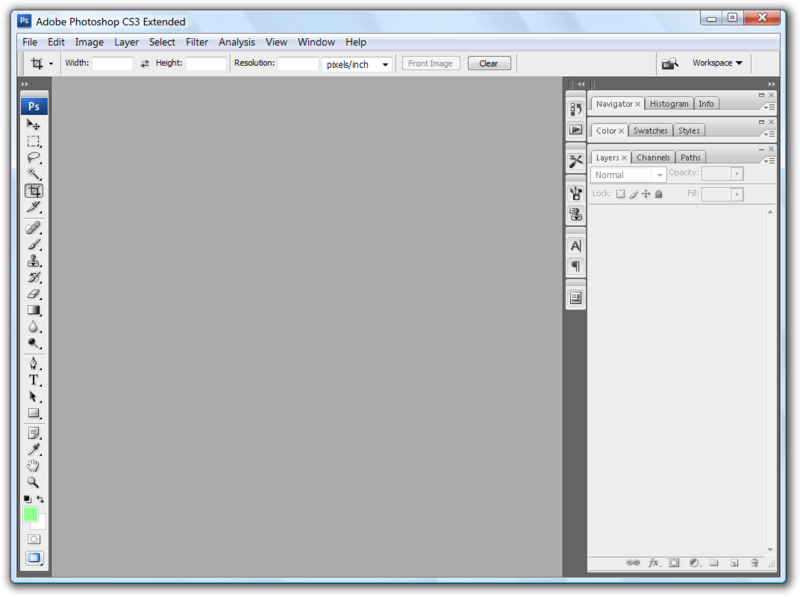The image size is (800, 597).
Task: Select the Path Selection tool
Action: tap(34, 396)
